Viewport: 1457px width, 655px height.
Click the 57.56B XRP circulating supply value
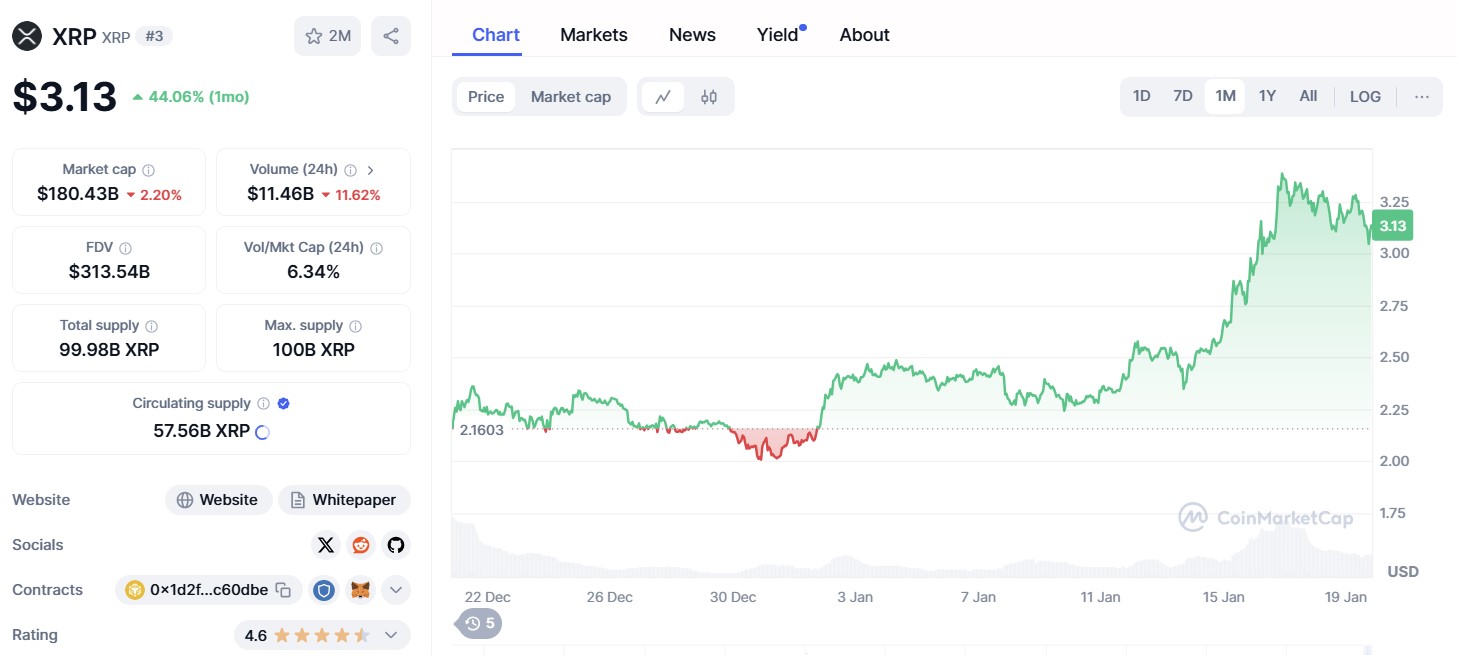coord(201,431)
